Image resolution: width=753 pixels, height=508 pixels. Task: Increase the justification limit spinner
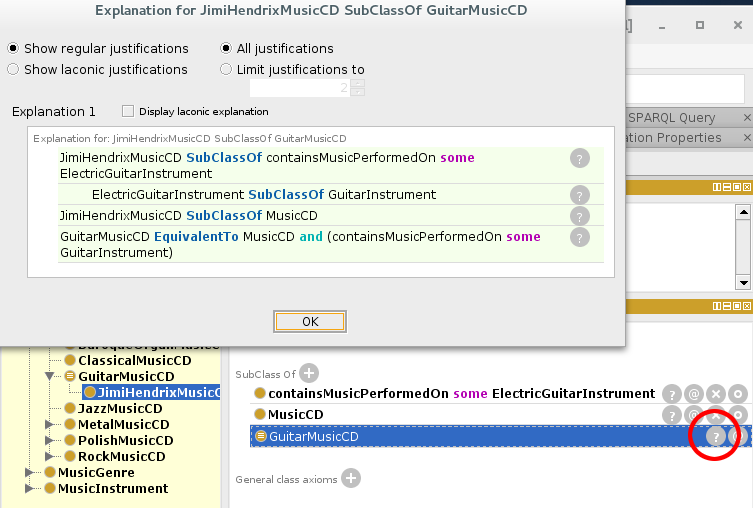coord(357,84)
